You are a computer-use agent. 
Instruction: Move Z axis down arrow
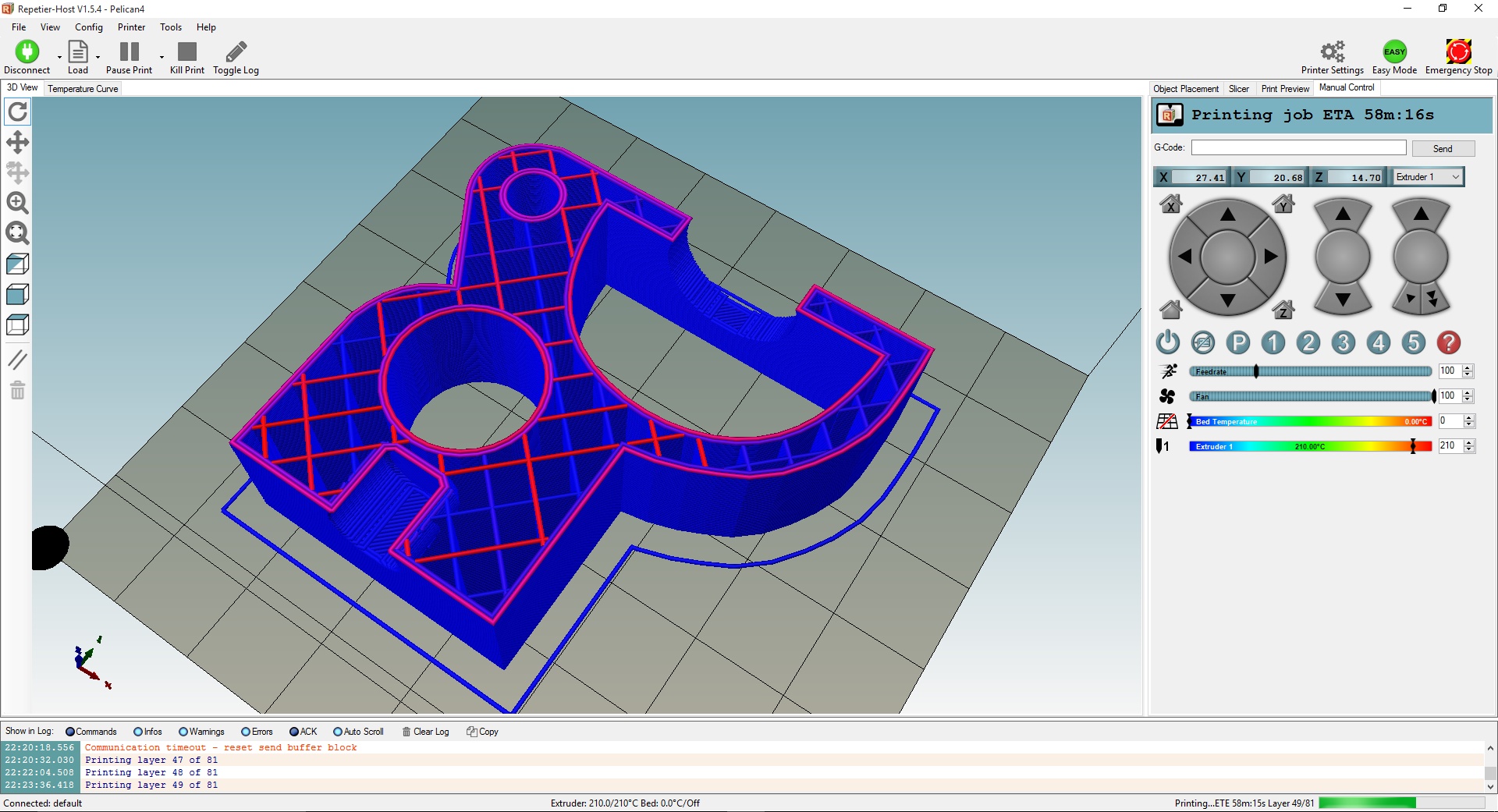coord(1343,300)
